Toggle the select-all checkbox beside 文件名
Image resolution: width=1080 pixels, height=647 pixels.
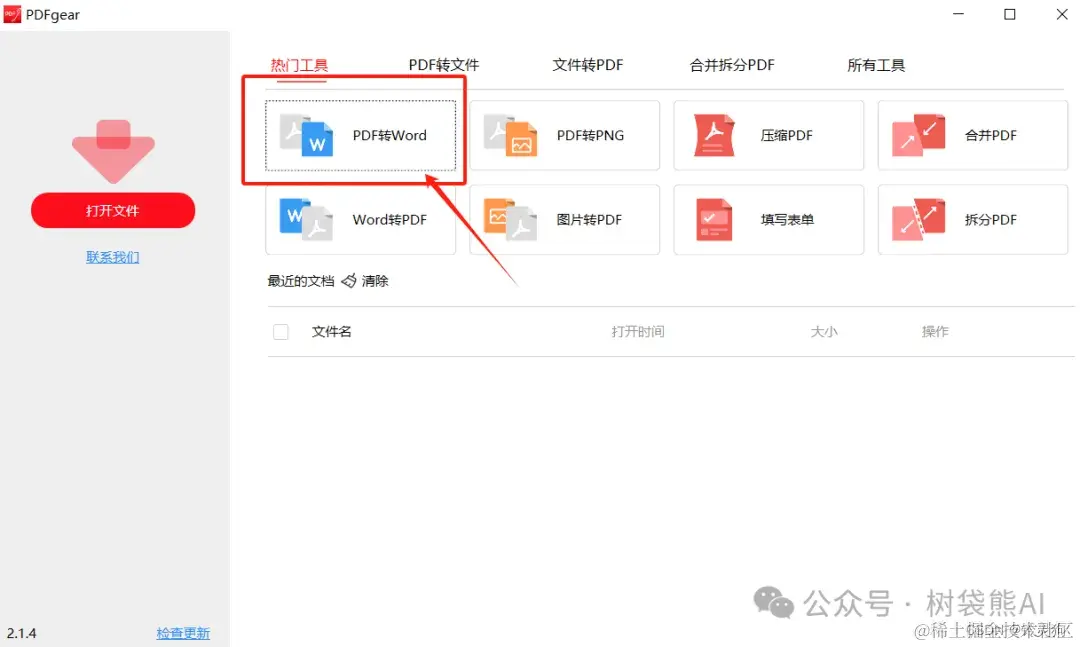pos(281,331)
